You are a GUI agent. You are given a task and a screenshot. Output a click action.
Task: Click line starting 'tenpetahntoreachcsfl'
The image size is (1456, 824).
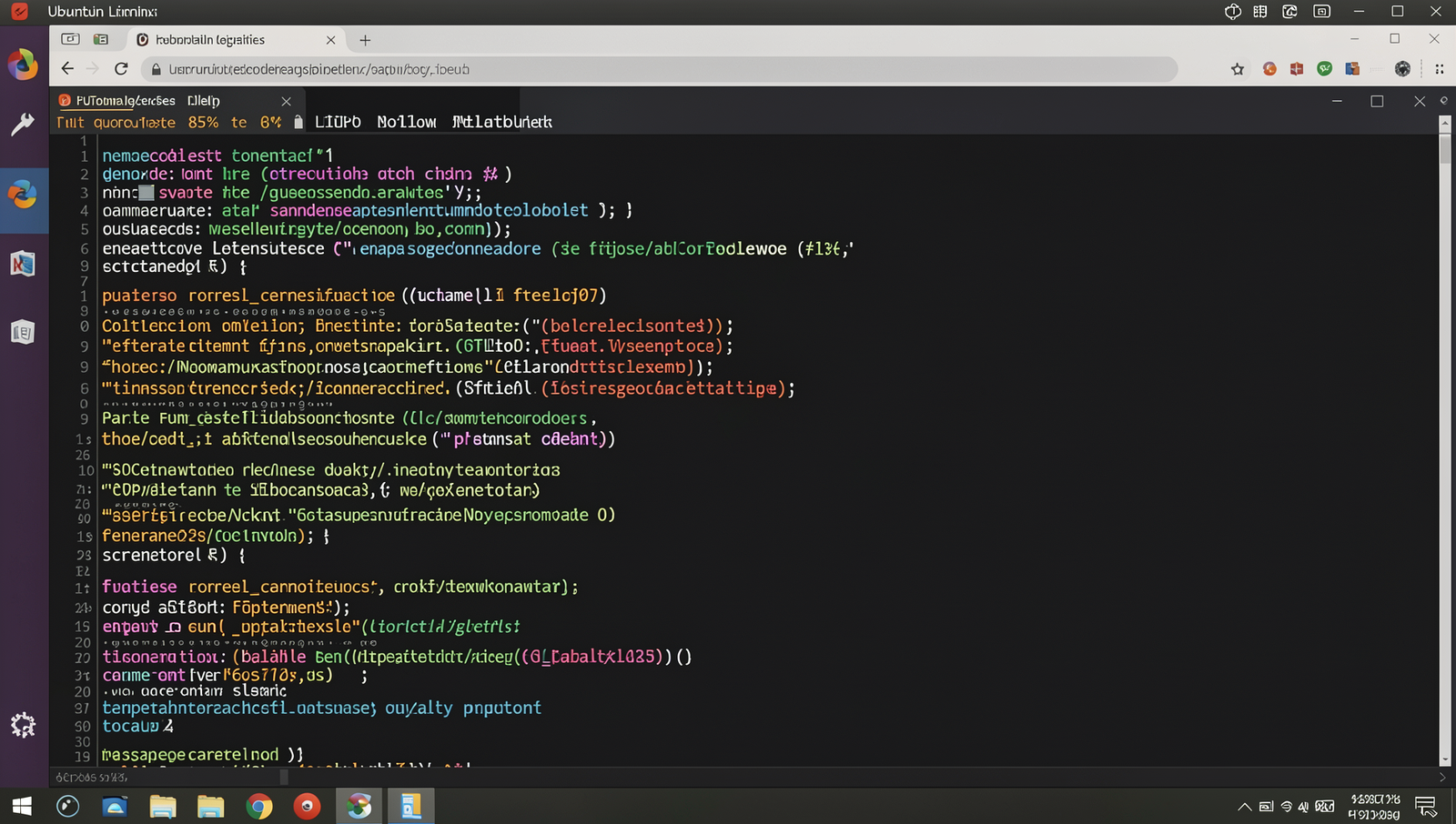[321, 708]
